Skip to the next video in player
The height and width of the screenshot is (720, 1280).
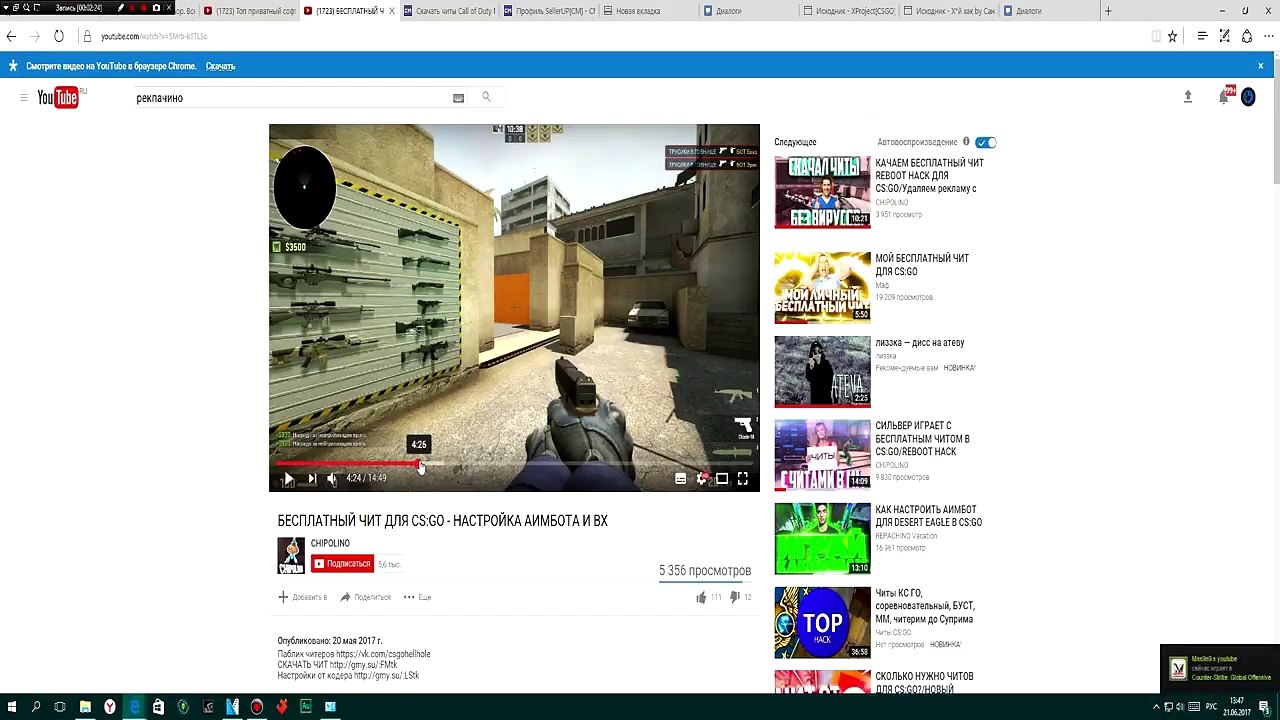[311, 479]
